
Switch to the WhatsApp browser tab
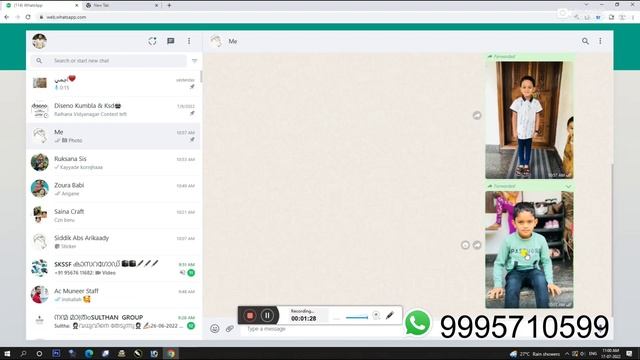point(41,5)
